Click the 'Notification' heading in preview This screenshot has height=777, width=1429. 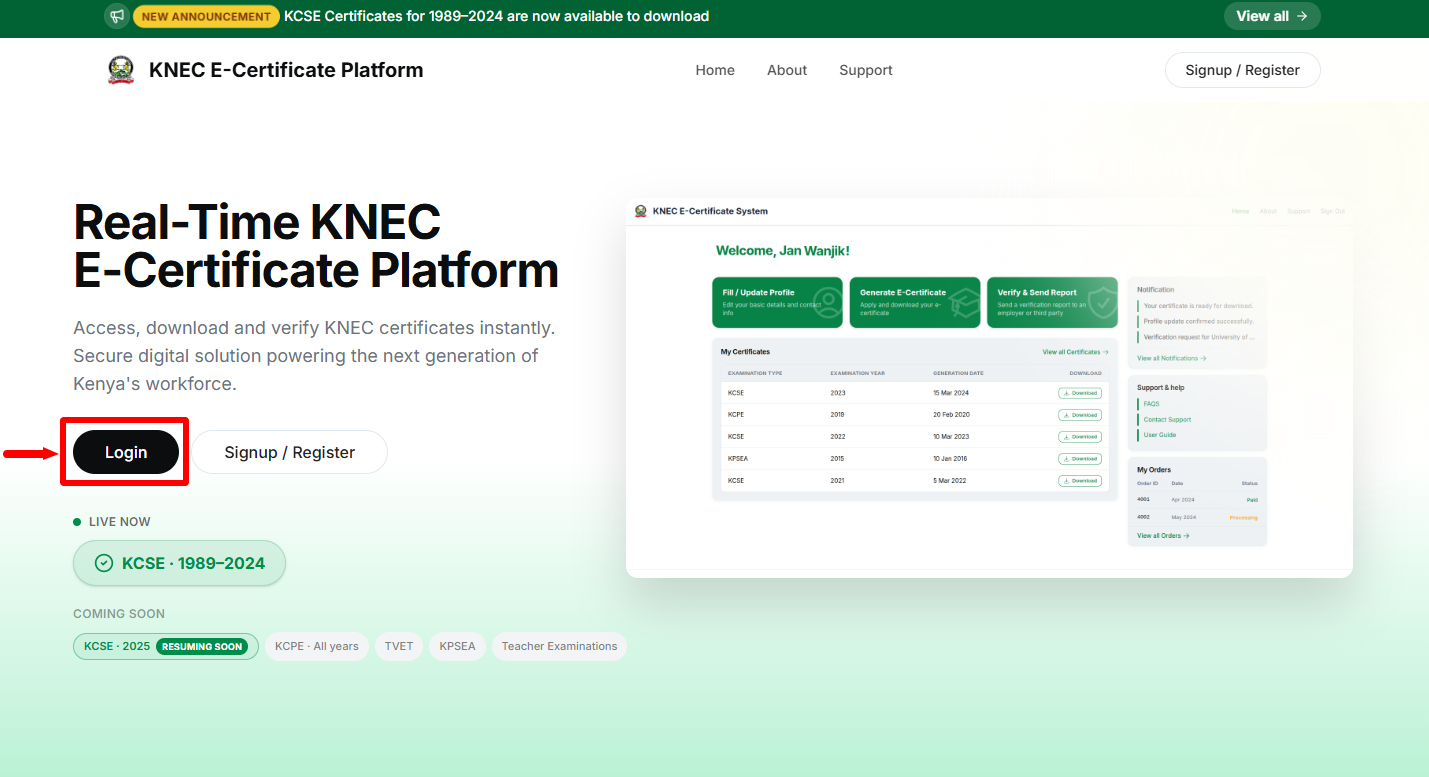(1156, 290)
